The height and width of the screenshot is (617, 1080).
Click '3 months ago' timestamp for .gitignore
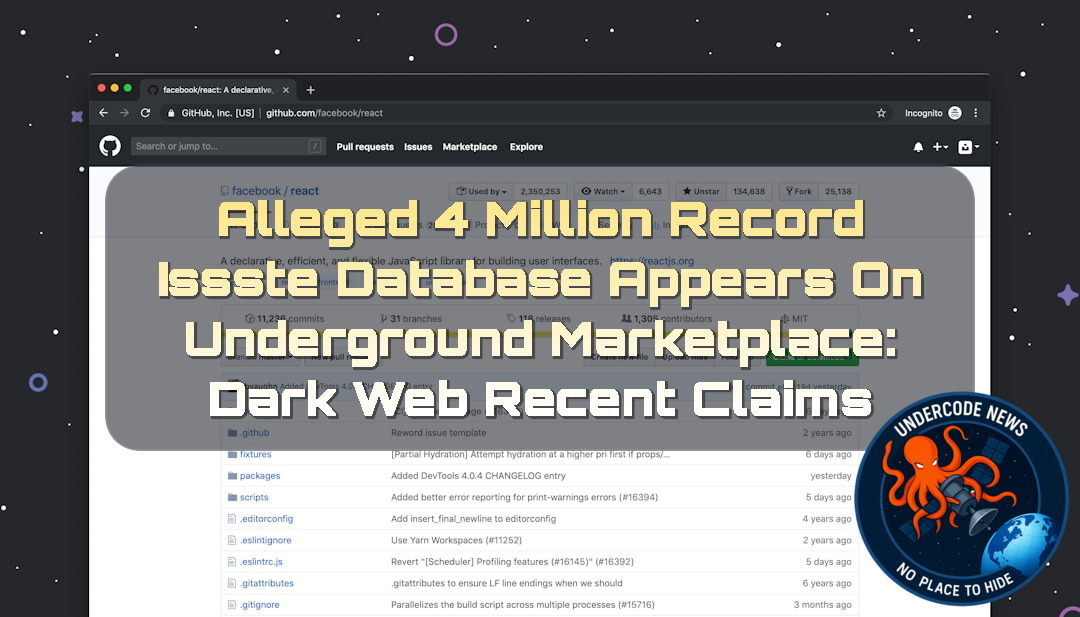(x=822, y=605)
